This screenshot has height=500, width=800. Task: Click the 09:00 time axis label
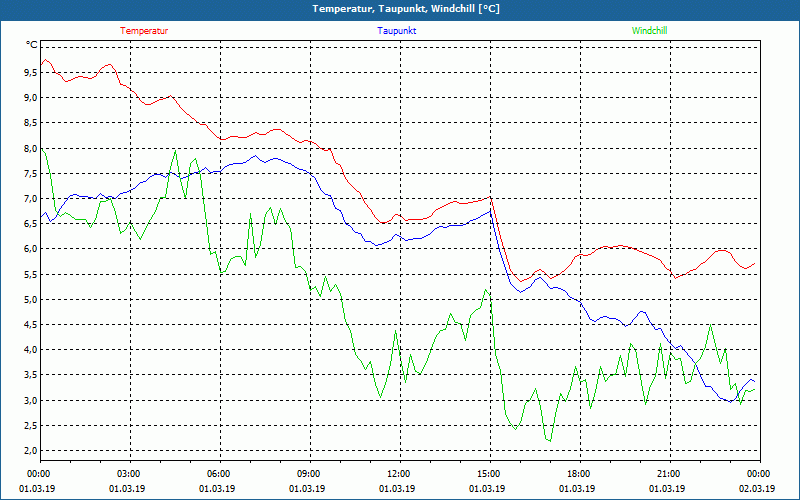coord(310,474)
